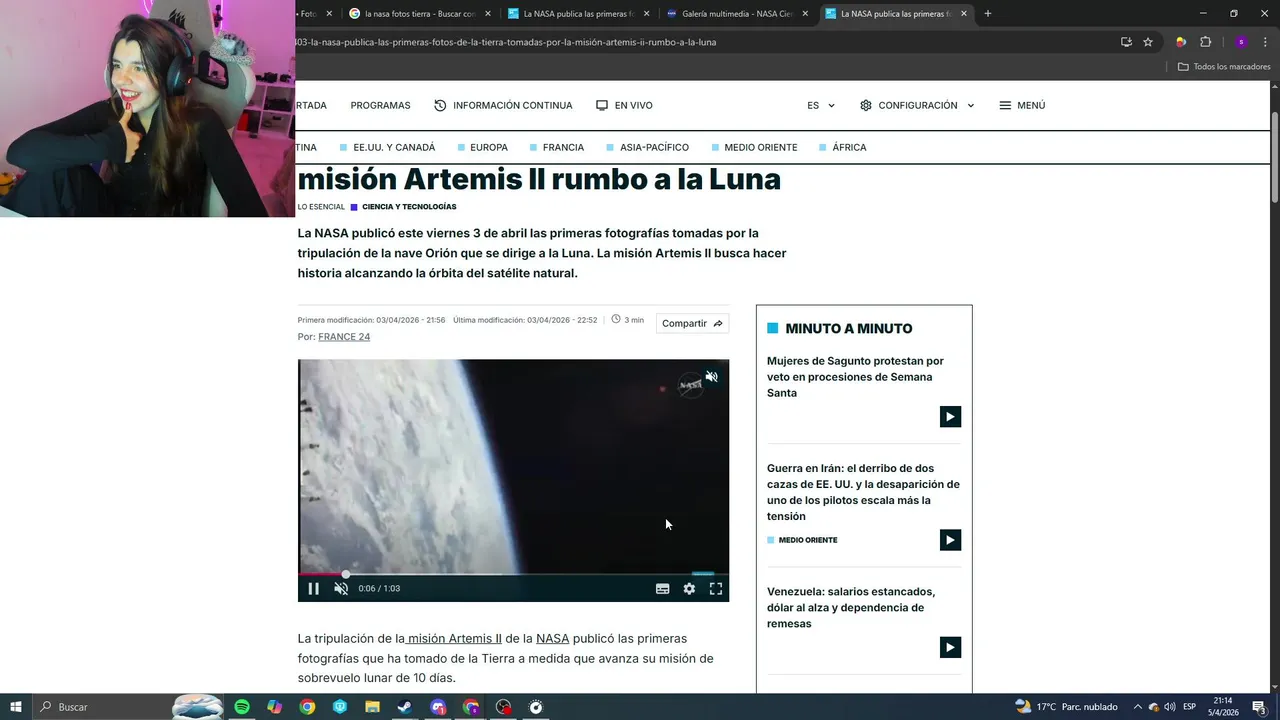Open Discord from the taskbar
1280x720 pixels.
pos(438,707)
